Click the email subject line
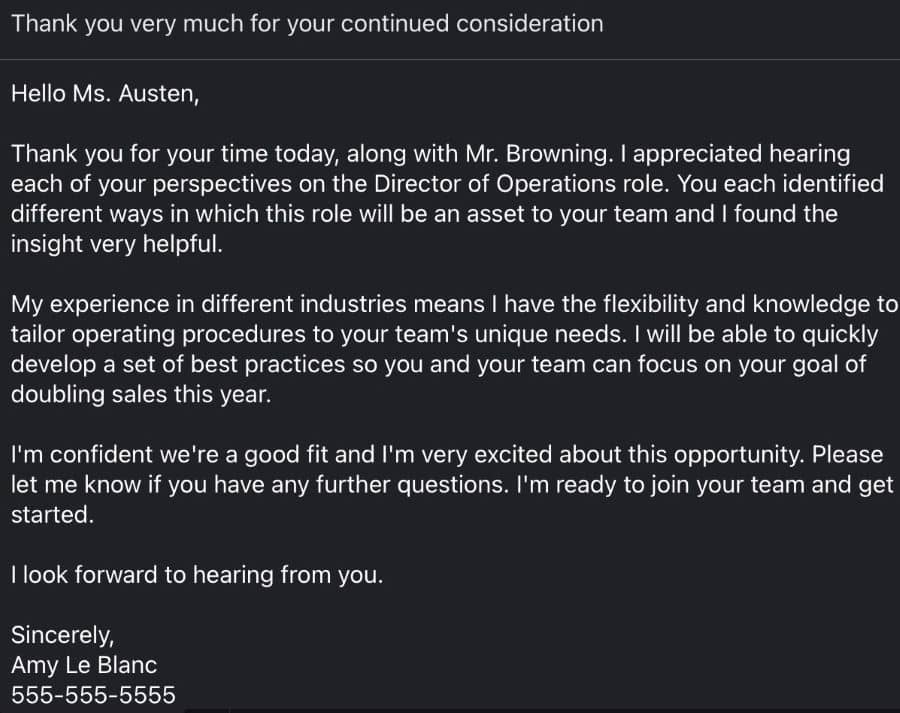The height and width of the screenshot is (713, 900). pyautogui.click(x=307, y=24)
